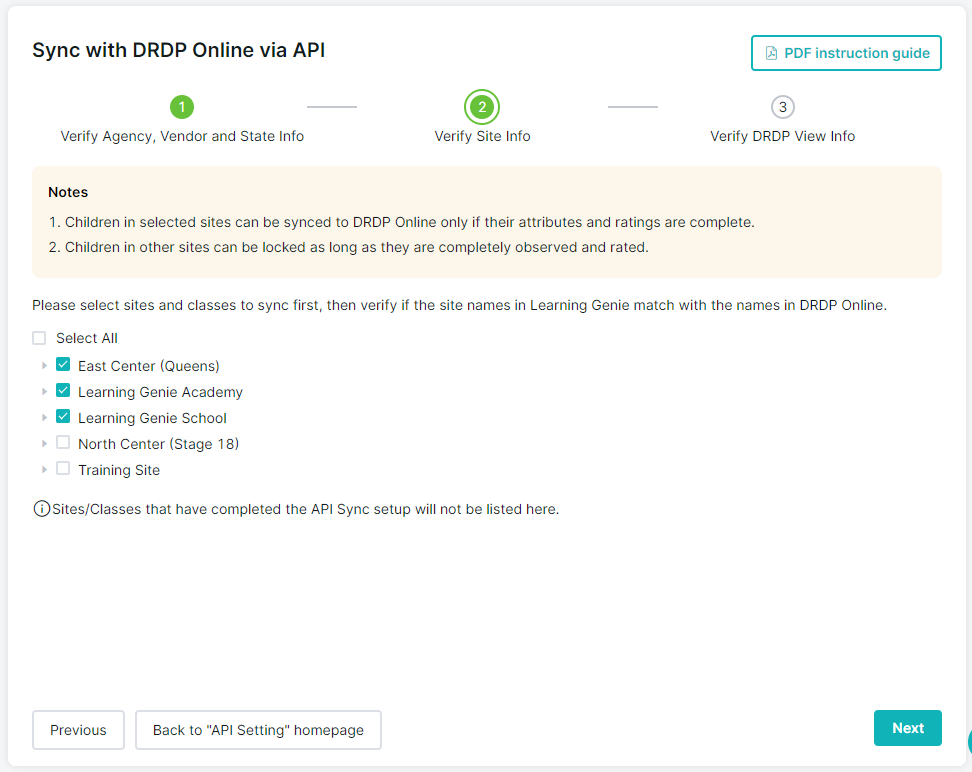Click the PDF file icon in guide button

coord(771,53)
